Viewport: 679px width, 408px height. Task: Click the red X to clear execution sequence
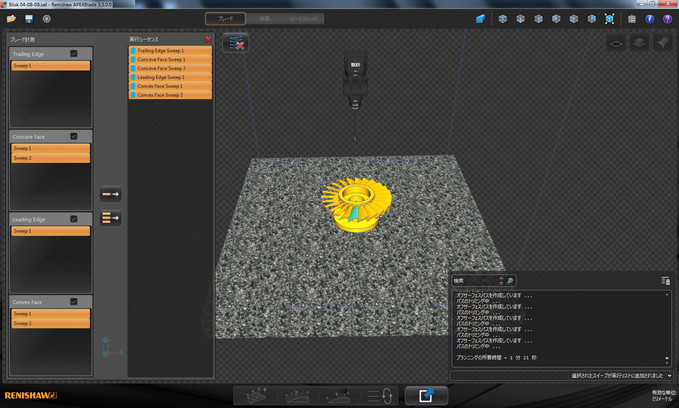coord(207,39)
